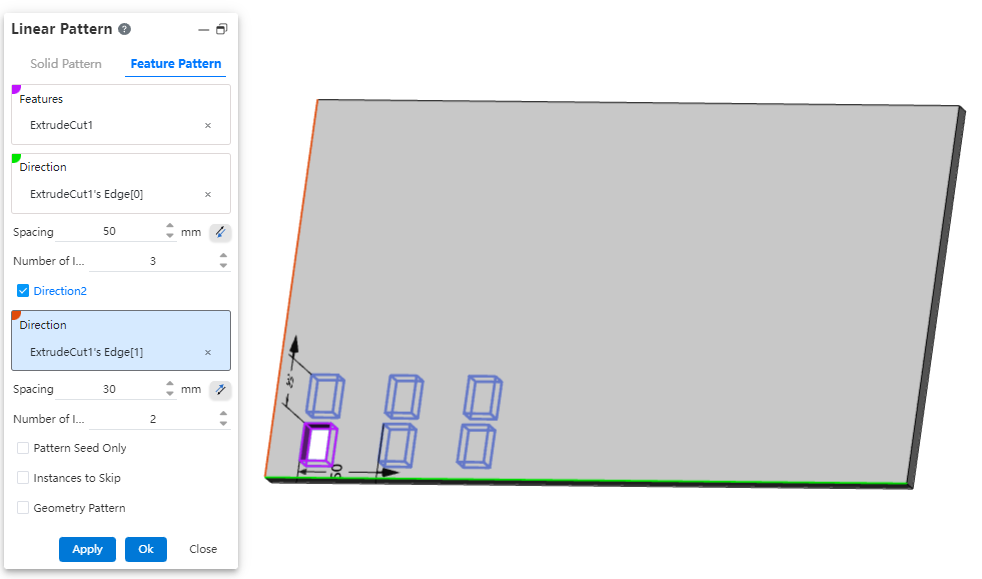Increase the second Spacing value with up arrow
Screen dimensions: 982x579
tap(170, 385)
